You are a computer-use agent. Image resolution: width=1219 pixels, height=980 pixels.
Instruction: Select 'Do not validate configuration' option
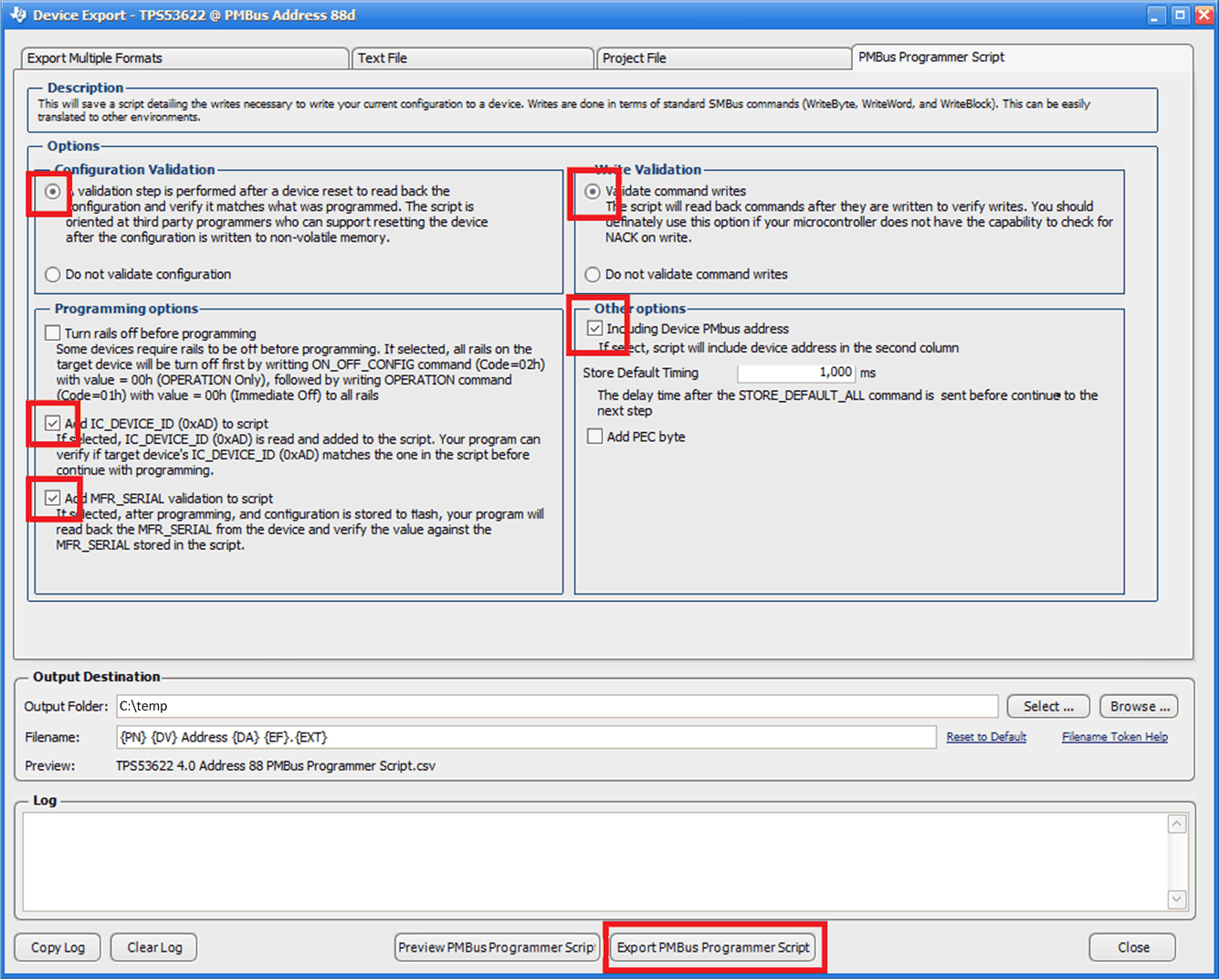54,274
